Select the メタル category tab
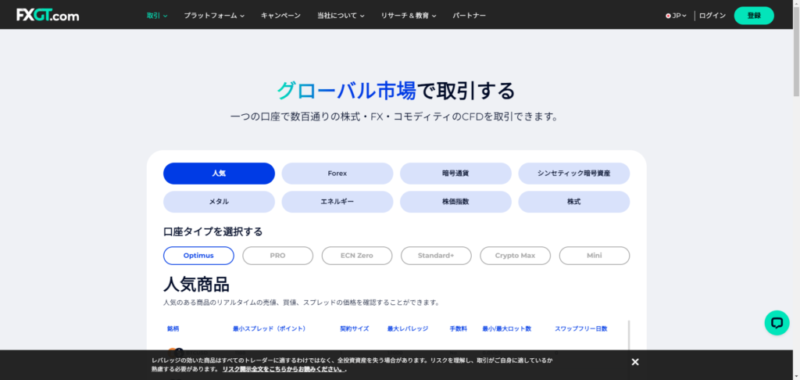The height and width of the screenshot is (380, 800). coord(219,201)
